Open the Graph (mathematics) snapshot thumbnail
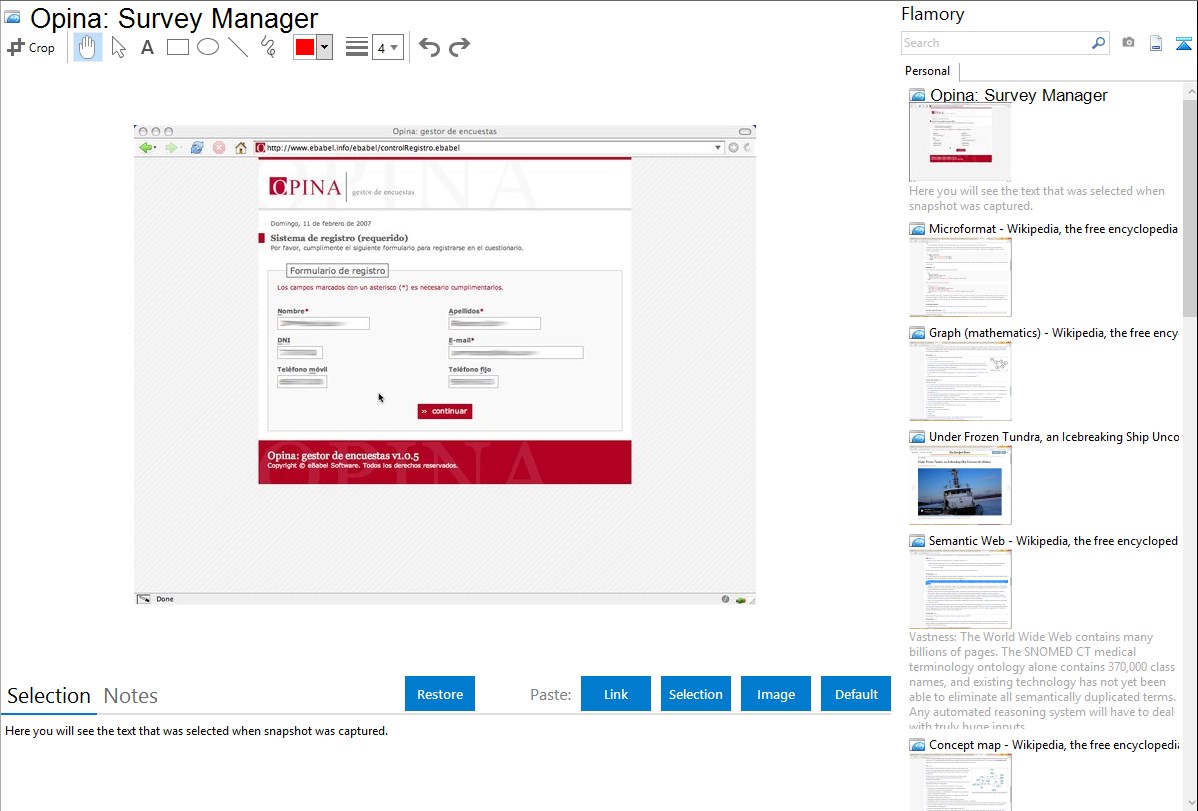 [960, 381]
